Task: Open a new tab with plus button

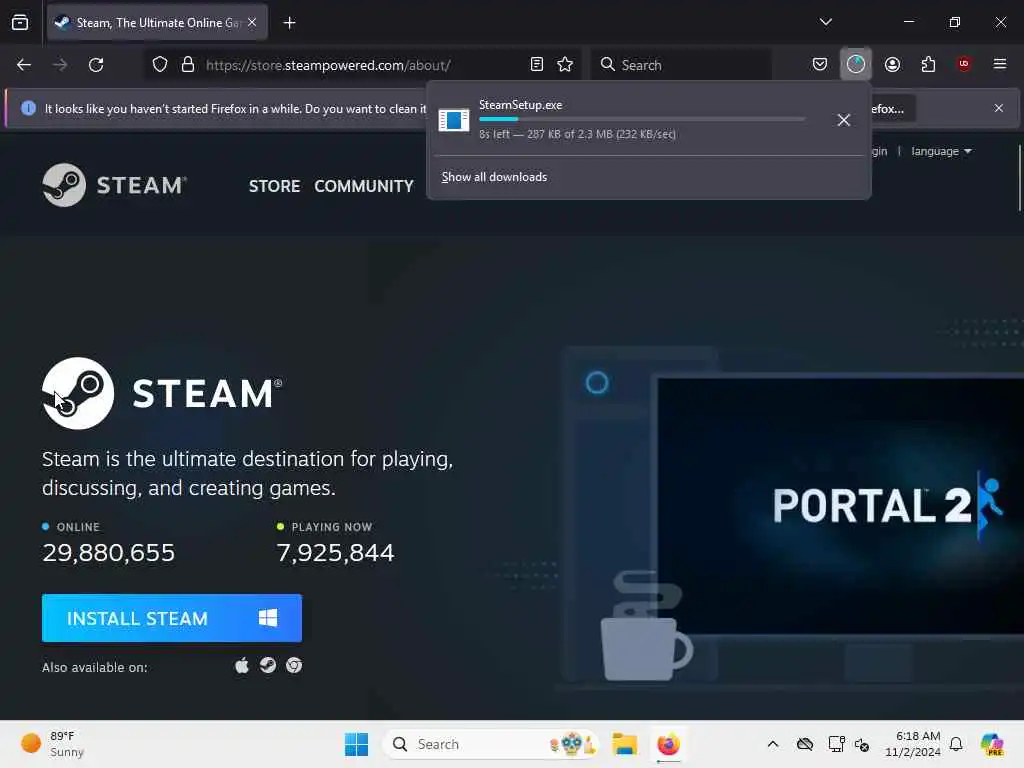Action: [289, 23]
